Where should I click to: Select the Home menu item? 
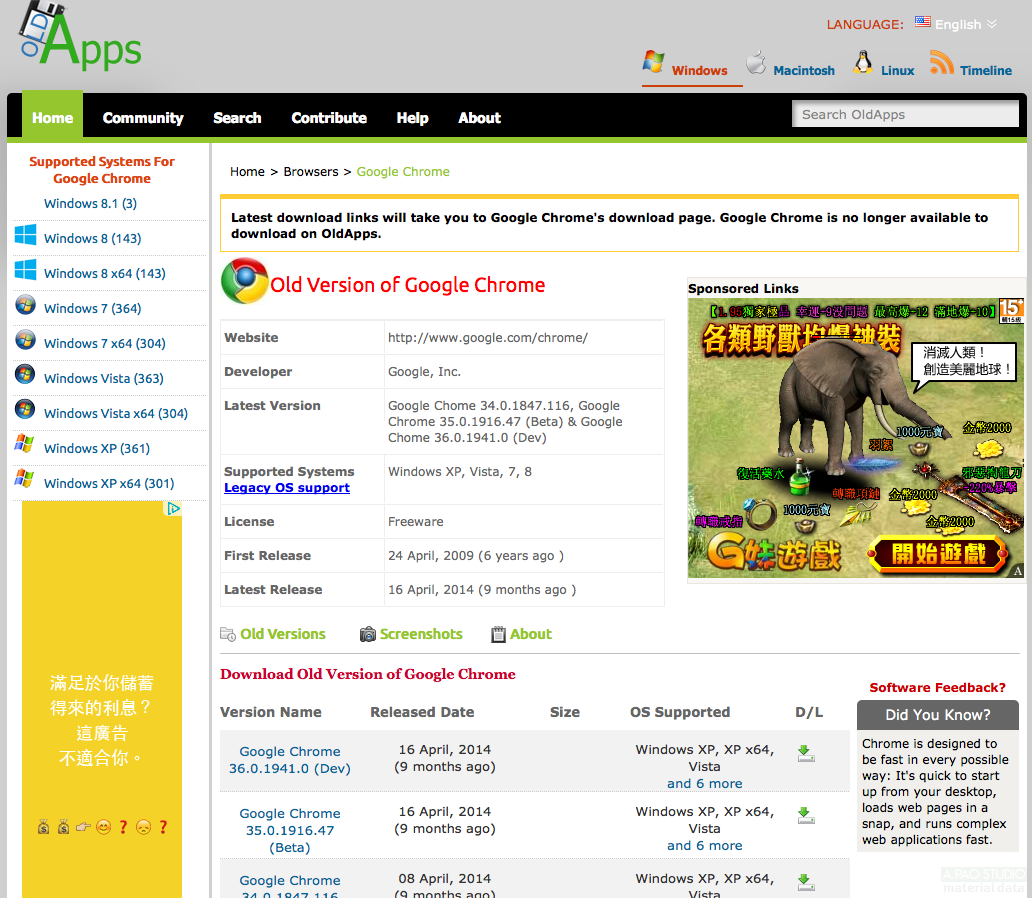pyautogui.click(x=53, y=115)
